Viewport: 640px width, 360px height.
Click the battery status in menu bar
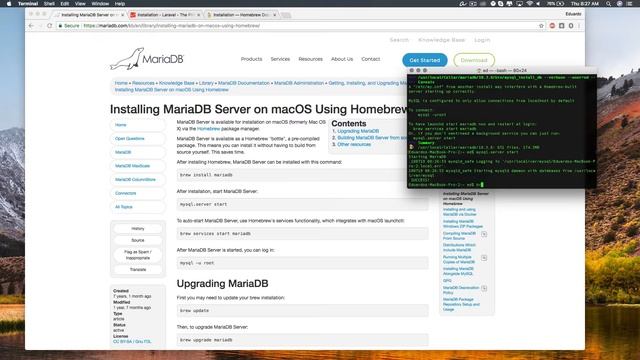(556, 4)
